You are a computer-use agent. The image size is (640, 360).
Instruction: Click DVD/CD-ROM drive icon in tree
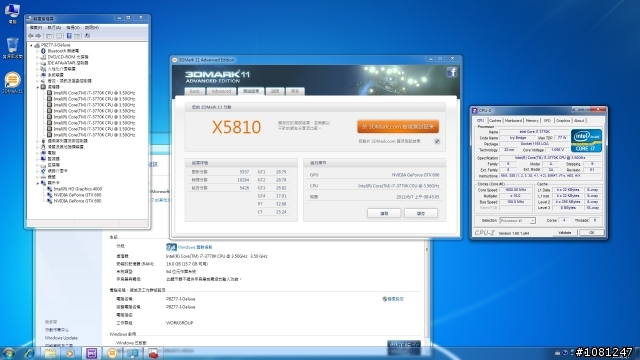point(43,57)
